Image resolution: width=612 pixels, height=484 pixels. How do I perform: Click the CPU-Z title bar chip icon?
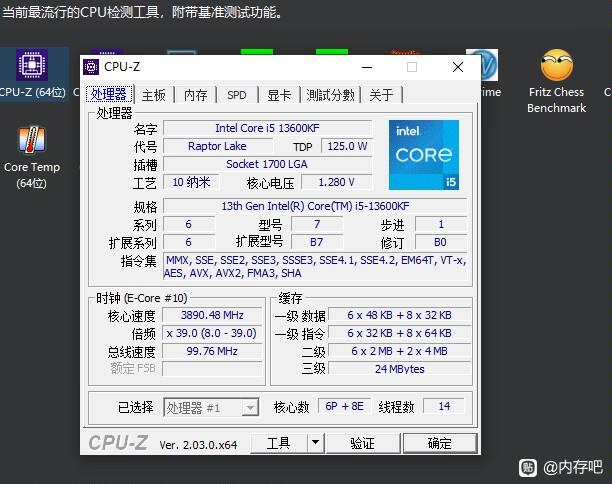(x=91, y=67)
